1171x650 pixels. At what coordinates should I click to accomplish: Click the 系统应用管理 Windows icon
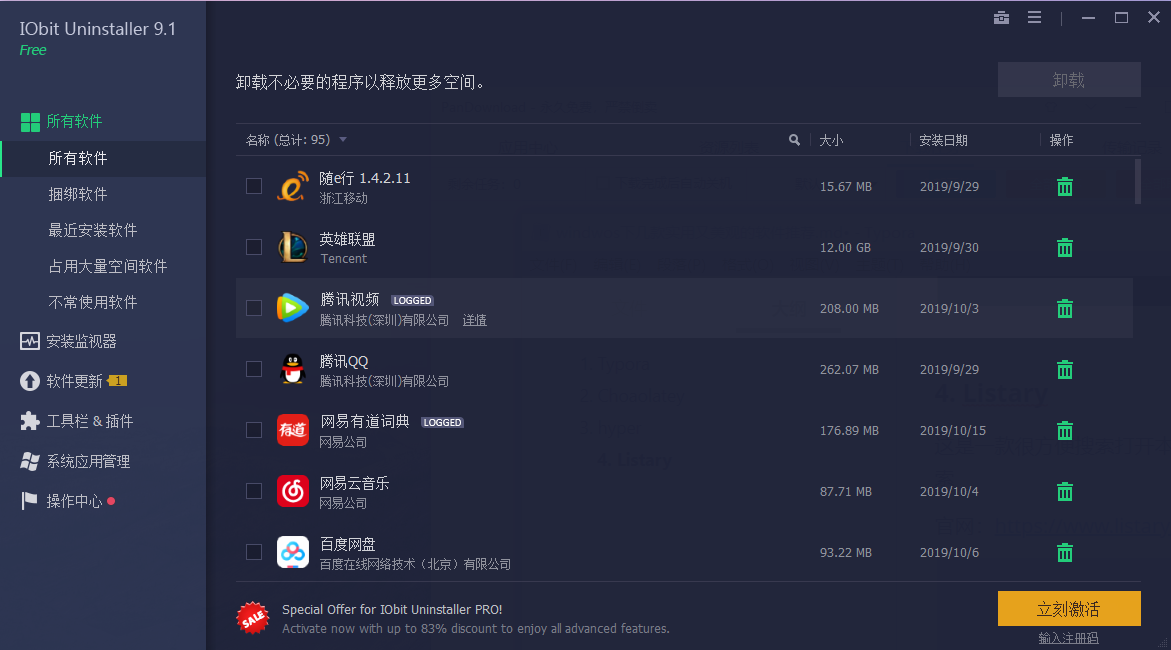click(x=29, y=462)
